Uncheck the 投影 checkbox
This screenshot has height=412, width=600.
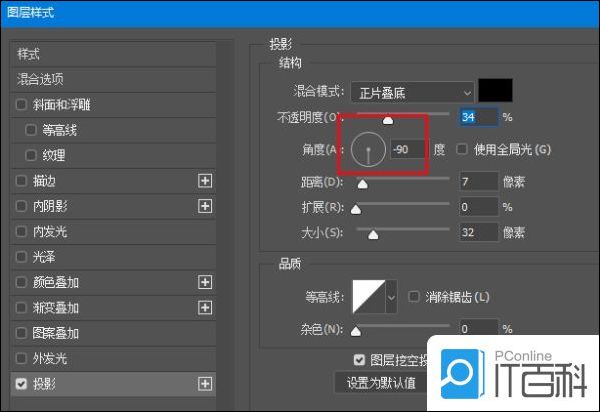21,384
